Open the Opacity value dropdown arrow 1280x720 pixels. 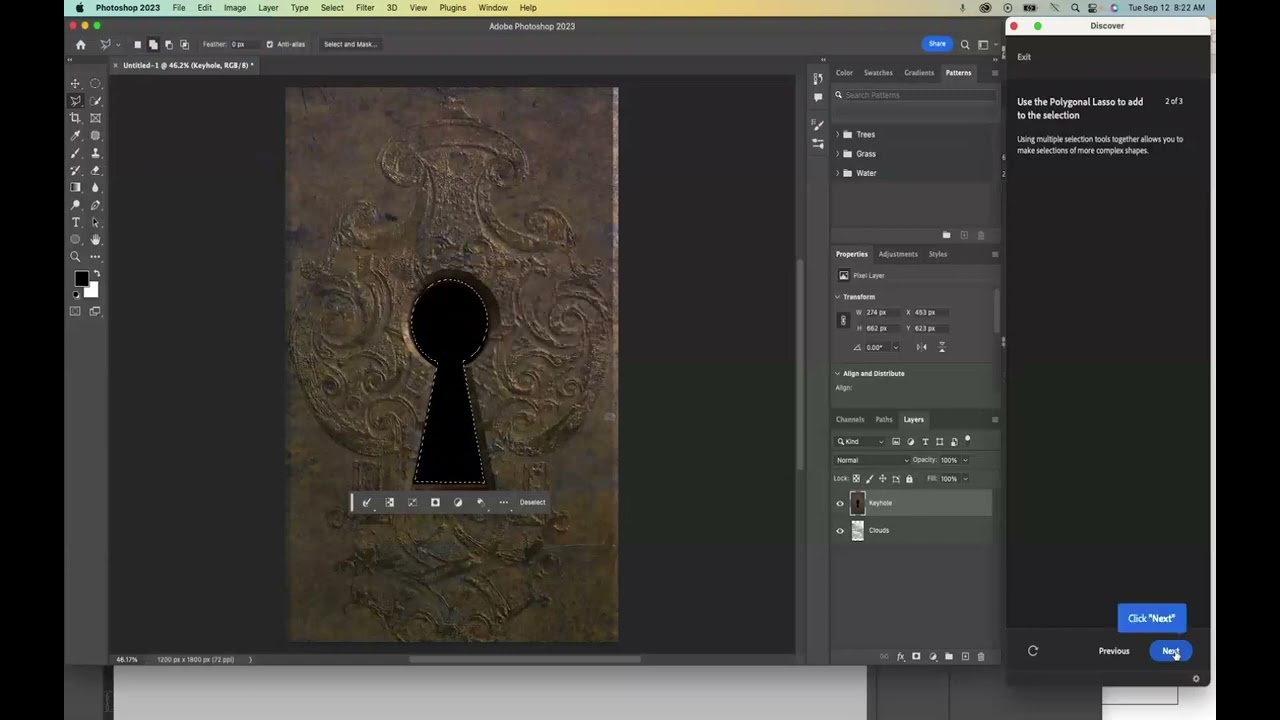[x=965, y=460]
